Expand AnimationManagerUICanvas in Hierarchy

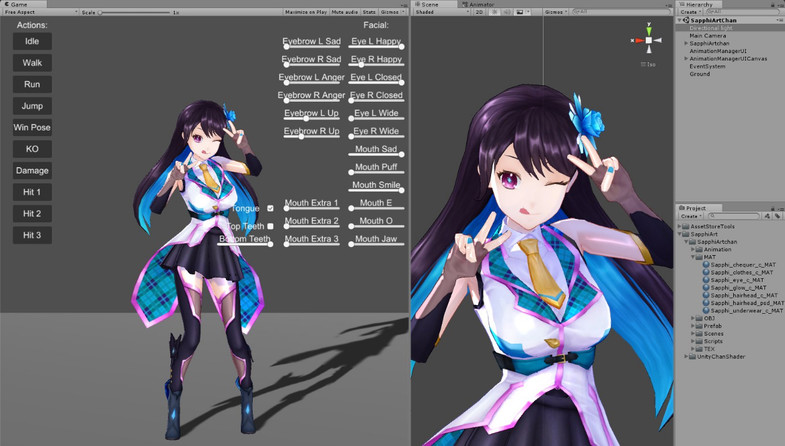tap(686, 59)
